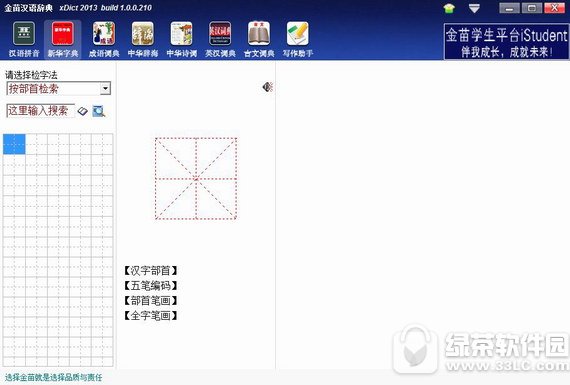
Task: Click the 【五笔编码】 label
Action: (x=150, y=285)
